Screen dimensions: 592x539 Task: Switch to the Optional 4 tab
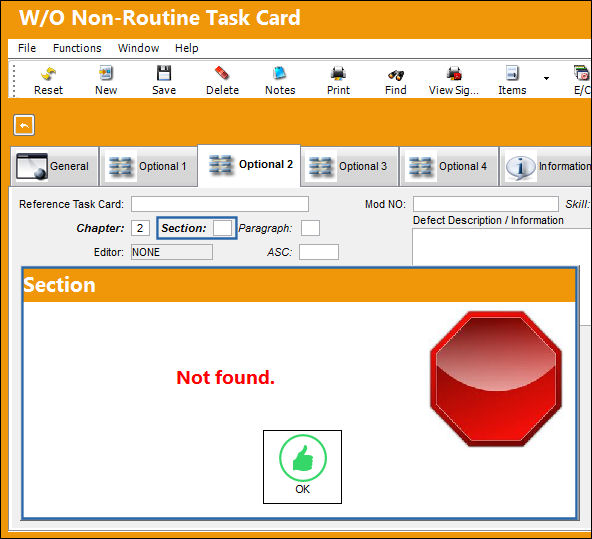(449, 166)
